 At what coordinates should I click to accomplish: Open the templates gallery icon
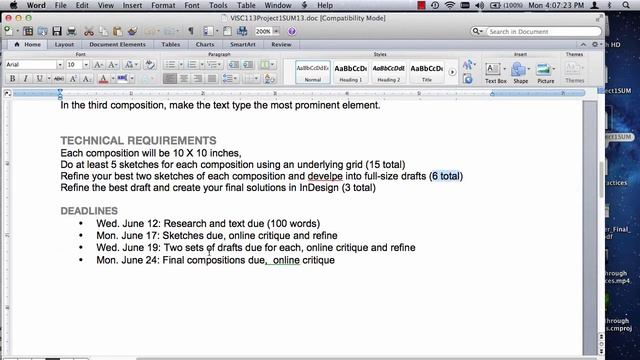[x=28, y=31]
